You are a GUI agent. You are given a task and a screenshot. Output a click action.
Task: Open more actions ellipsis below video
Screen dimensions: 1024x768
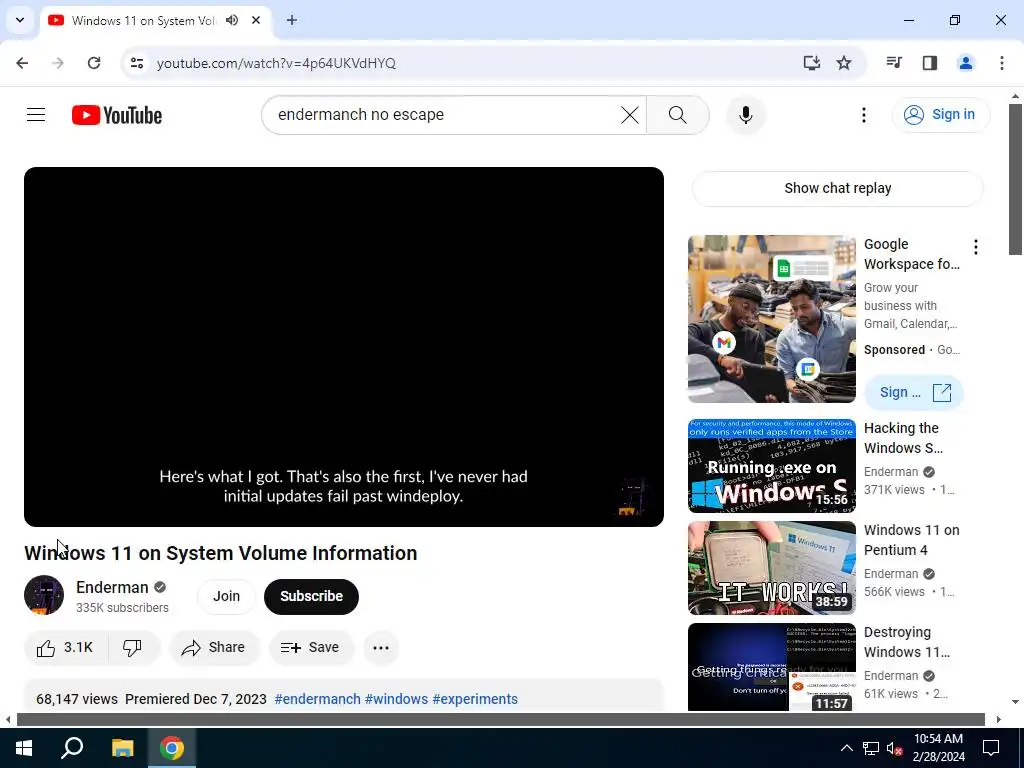point(381,647)
